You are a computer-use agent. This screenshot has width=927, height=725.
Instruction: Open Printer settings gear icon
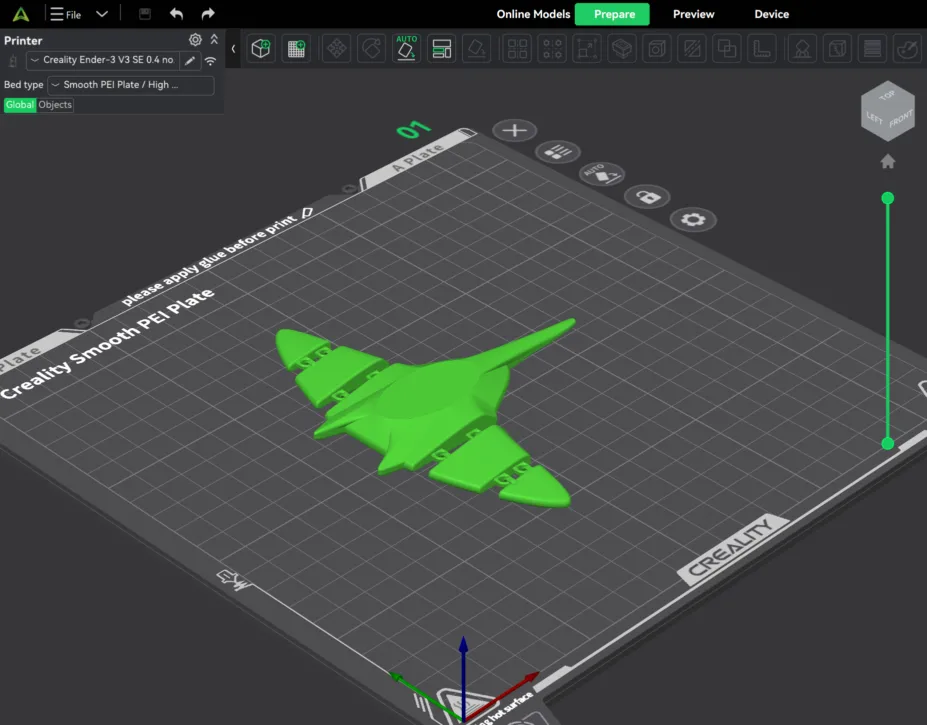coord(195,40)
